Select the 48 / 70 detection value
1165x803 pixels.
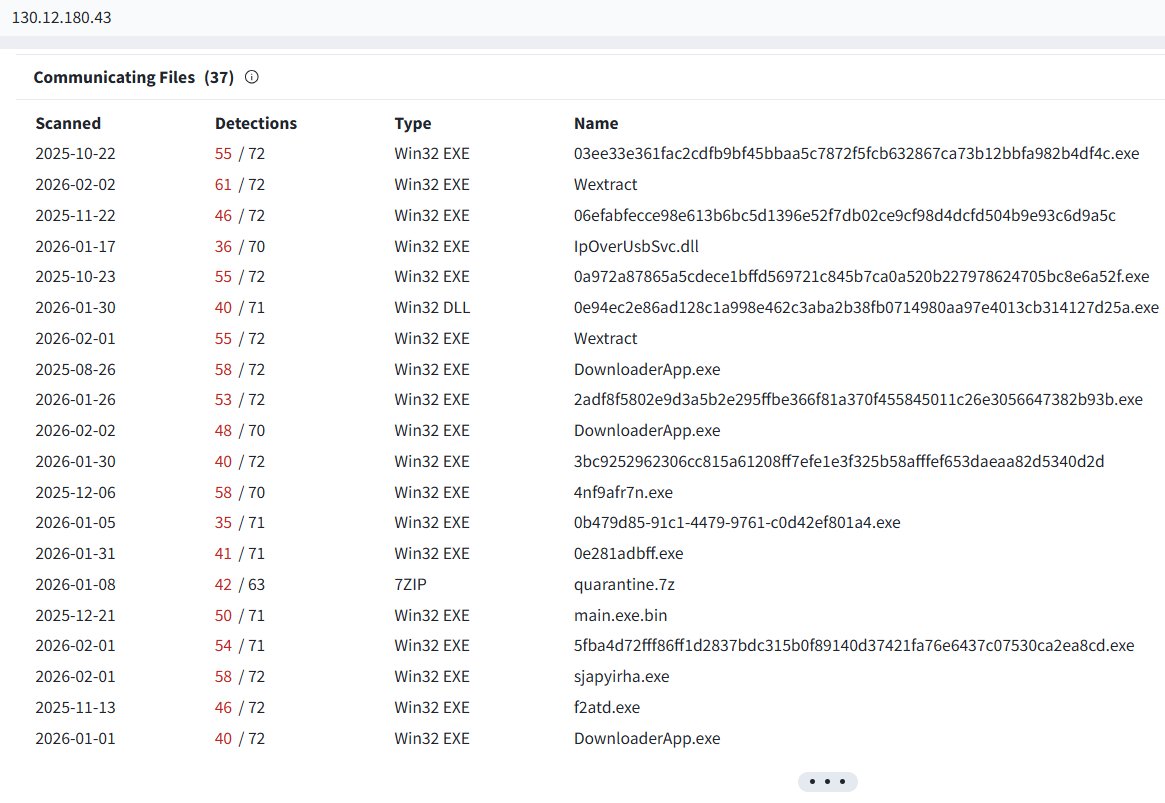point(239,431)
